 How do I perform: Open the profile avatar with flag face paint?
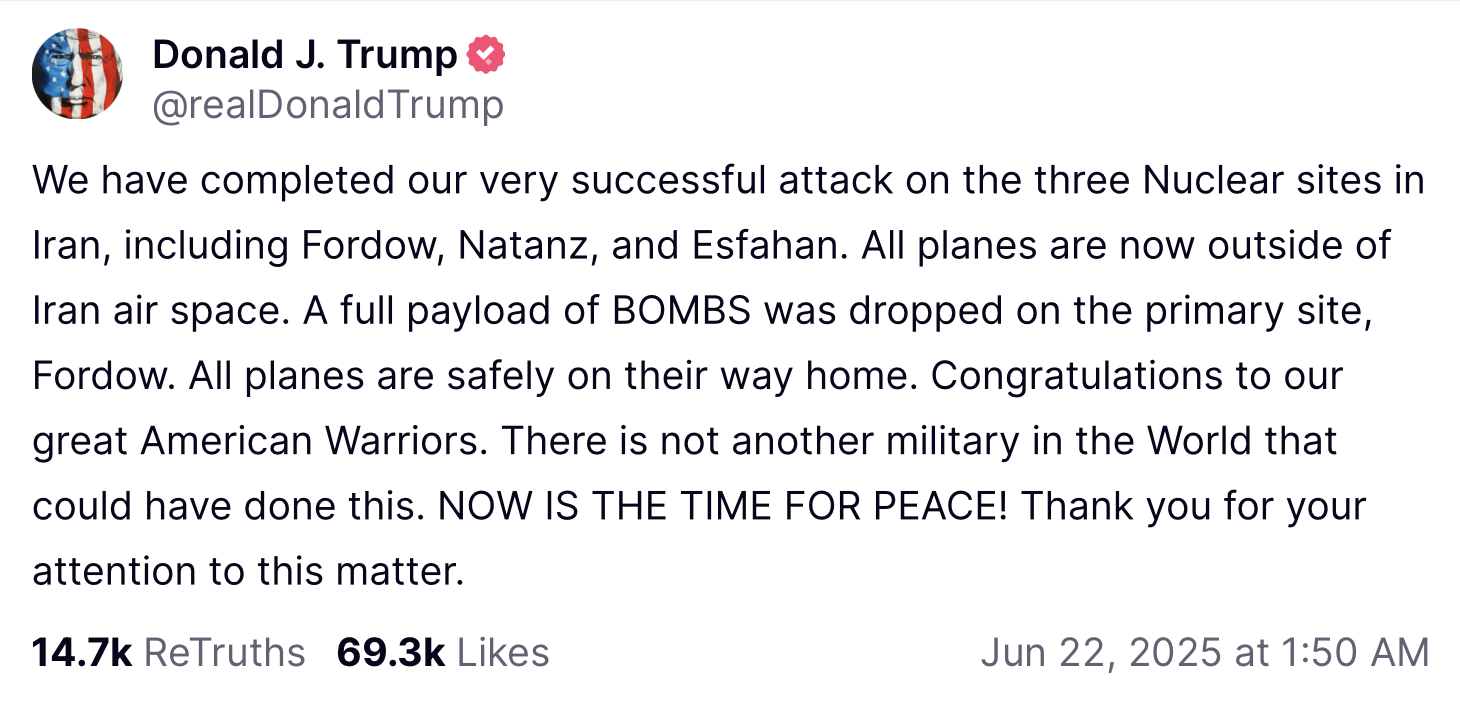[x=77, y=74]
